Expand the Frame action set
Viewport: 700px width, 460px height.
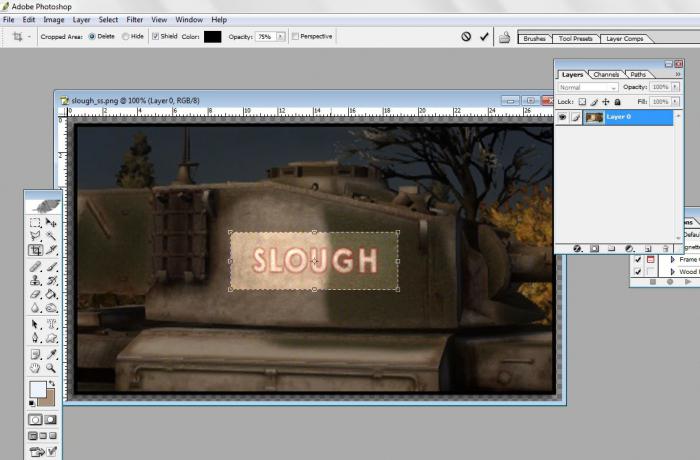pyautogui.click(x=672, y=259)
